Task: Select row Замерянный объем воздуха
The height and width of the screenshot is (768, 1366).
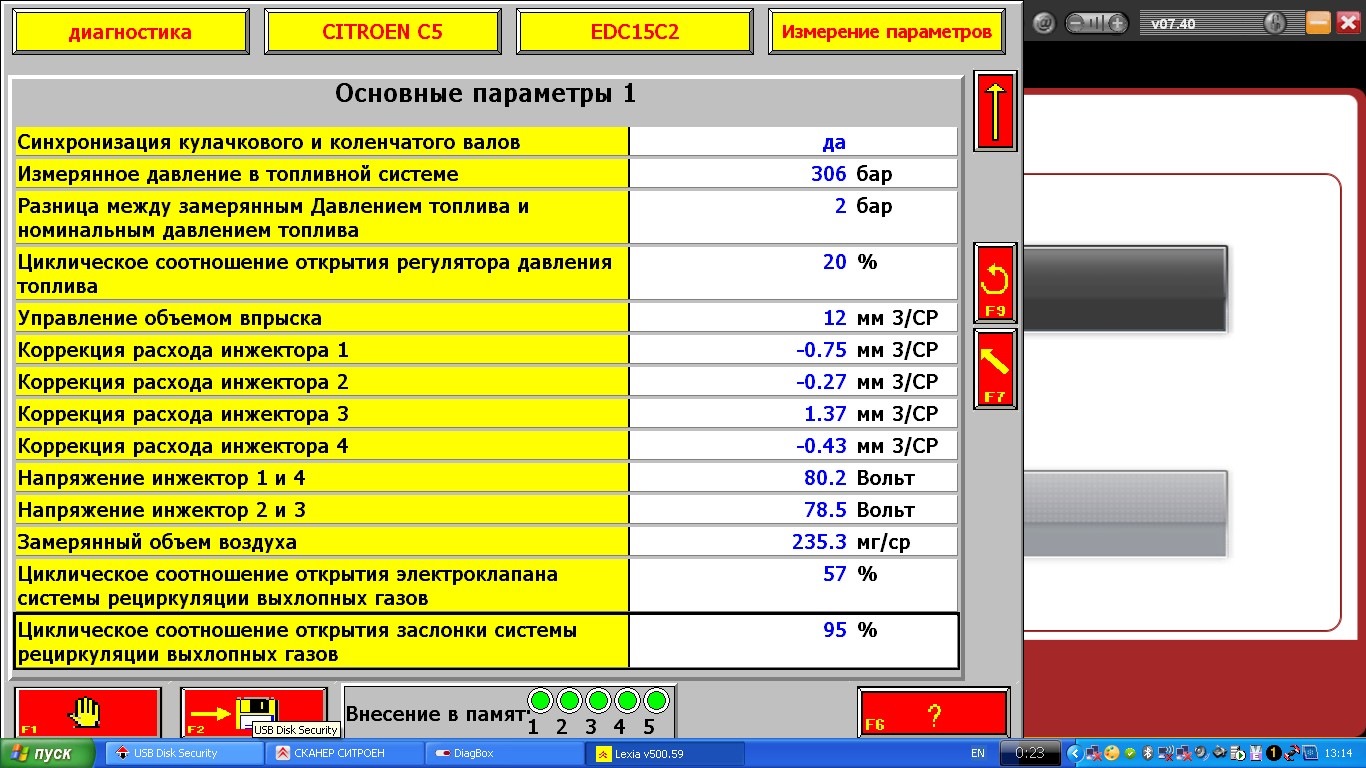Action: 486,542
